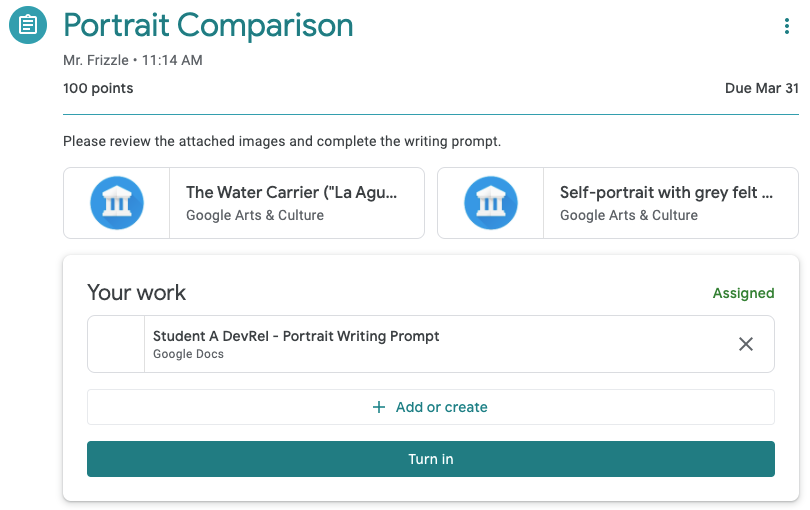
Task: Click the Google Docs label under the attachment
Action: [188, 354]
